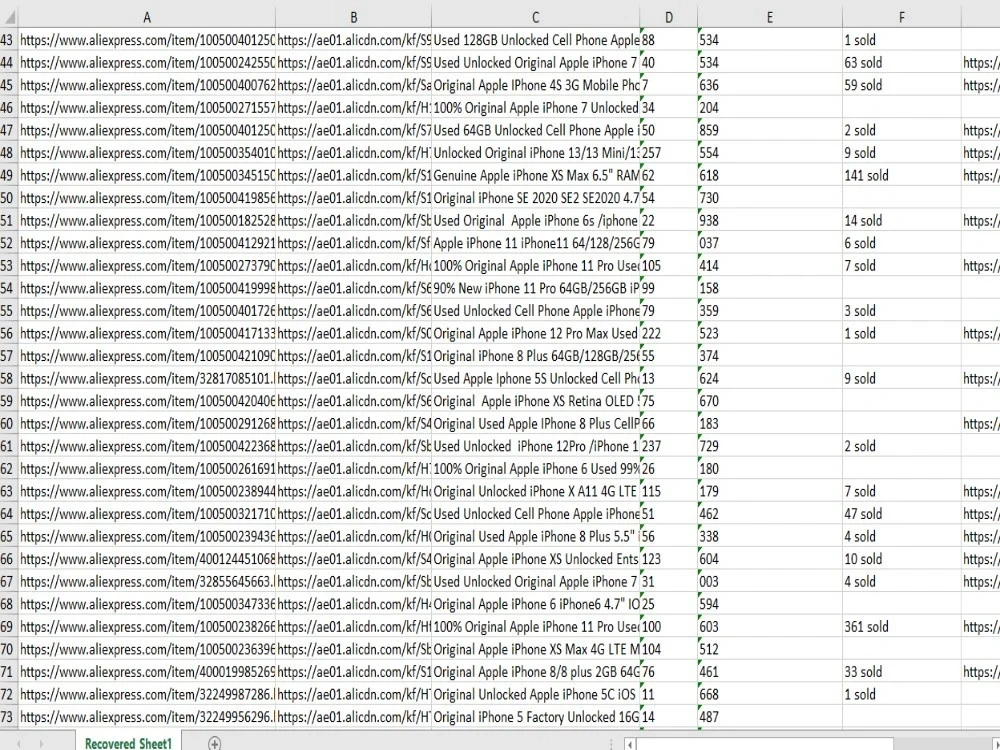Select row 66 header
The width and height of the screenshot is (1000, 750).
[x=8, y=559]
